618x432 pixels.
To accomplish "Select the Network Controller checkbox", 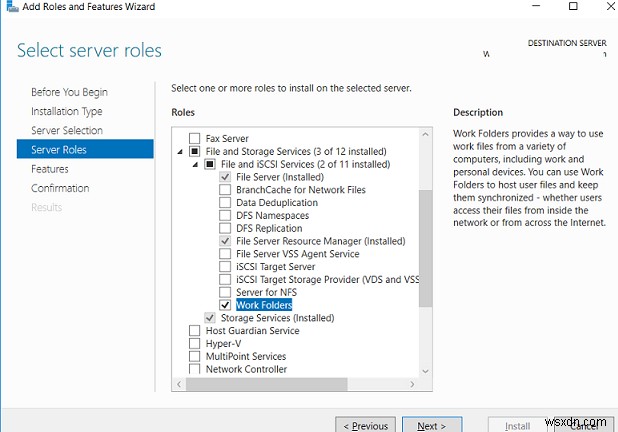I will [194, 369].
